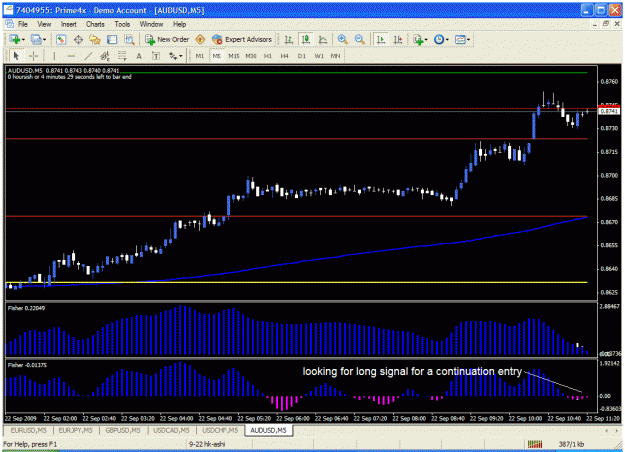The image size is (625, 452).
Task: Select the Vertical Line drawing tool
Action: 54,56
